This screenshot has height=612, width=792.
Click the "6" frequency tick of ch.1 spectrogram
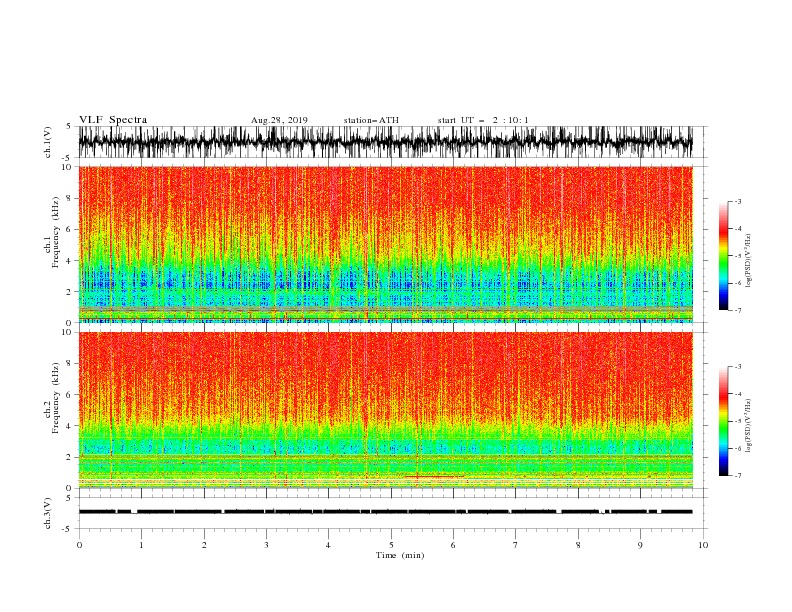point(69,229)
